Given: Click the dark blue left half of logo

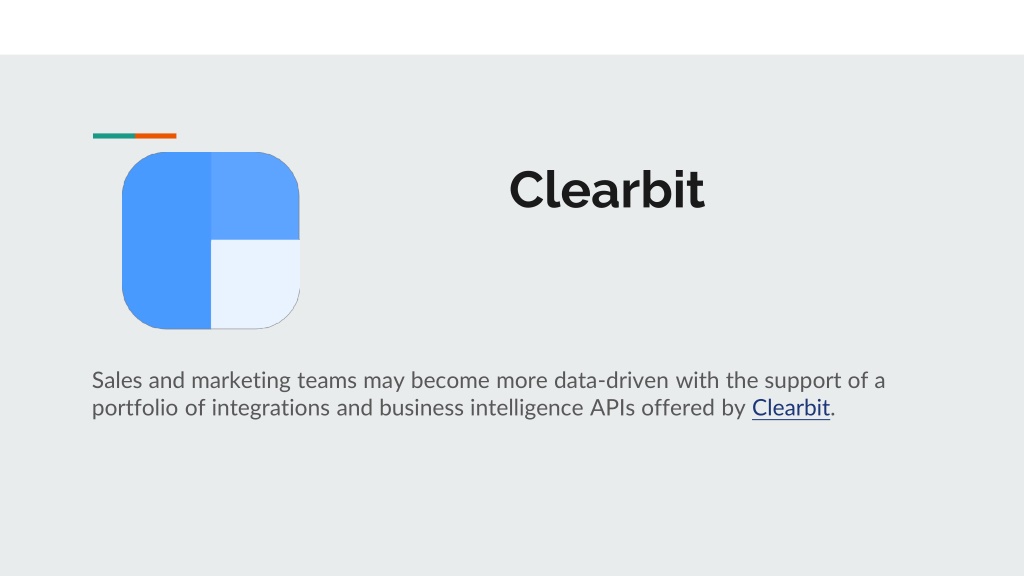Looking at the screenshot, I should point(167,240).
